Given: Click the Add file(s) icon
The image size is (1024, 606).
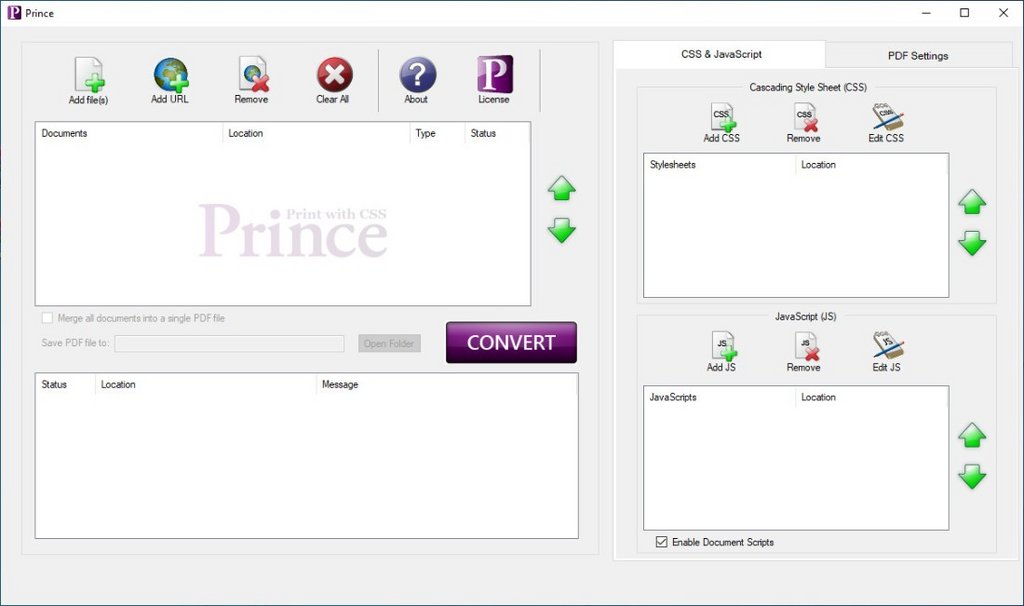Looking at the screenshot, I should point(89,74).
